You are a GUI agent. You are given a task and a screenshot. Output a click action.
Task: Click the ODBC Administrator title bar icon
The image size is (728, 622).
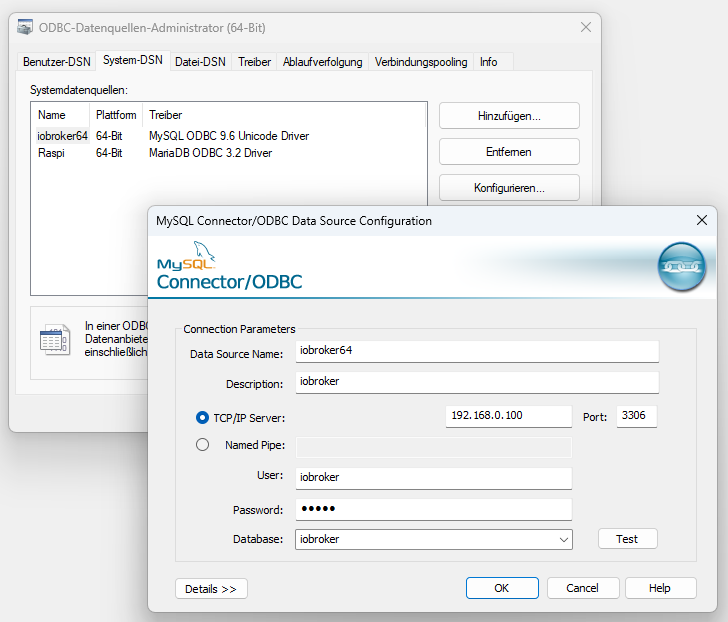point(25,27)
